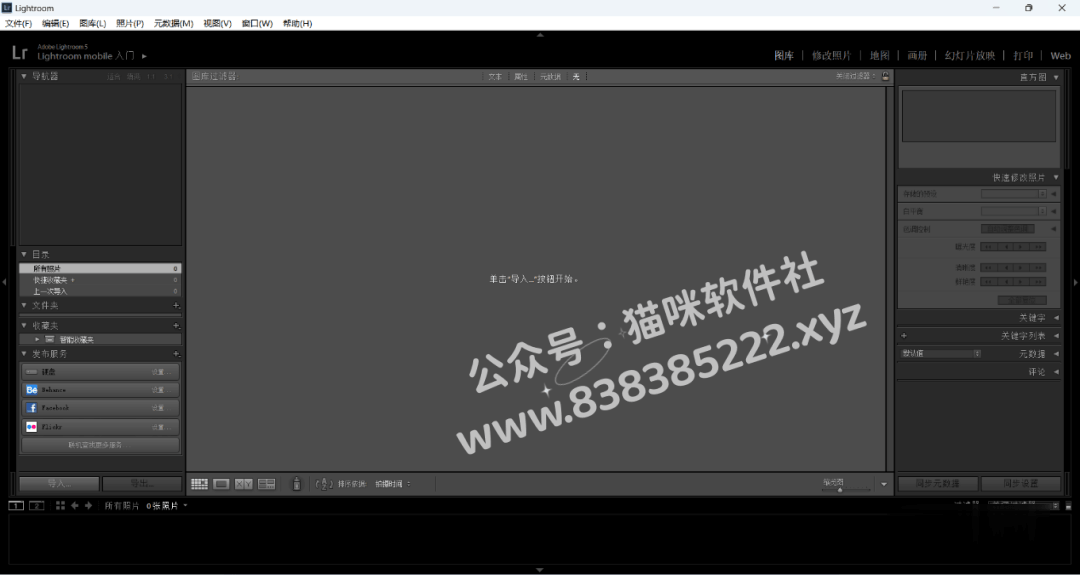The height and width of the screenshot is (575, 1080).
Task: Collapse the 收藏夹 panel
Action: coord(24,326)
